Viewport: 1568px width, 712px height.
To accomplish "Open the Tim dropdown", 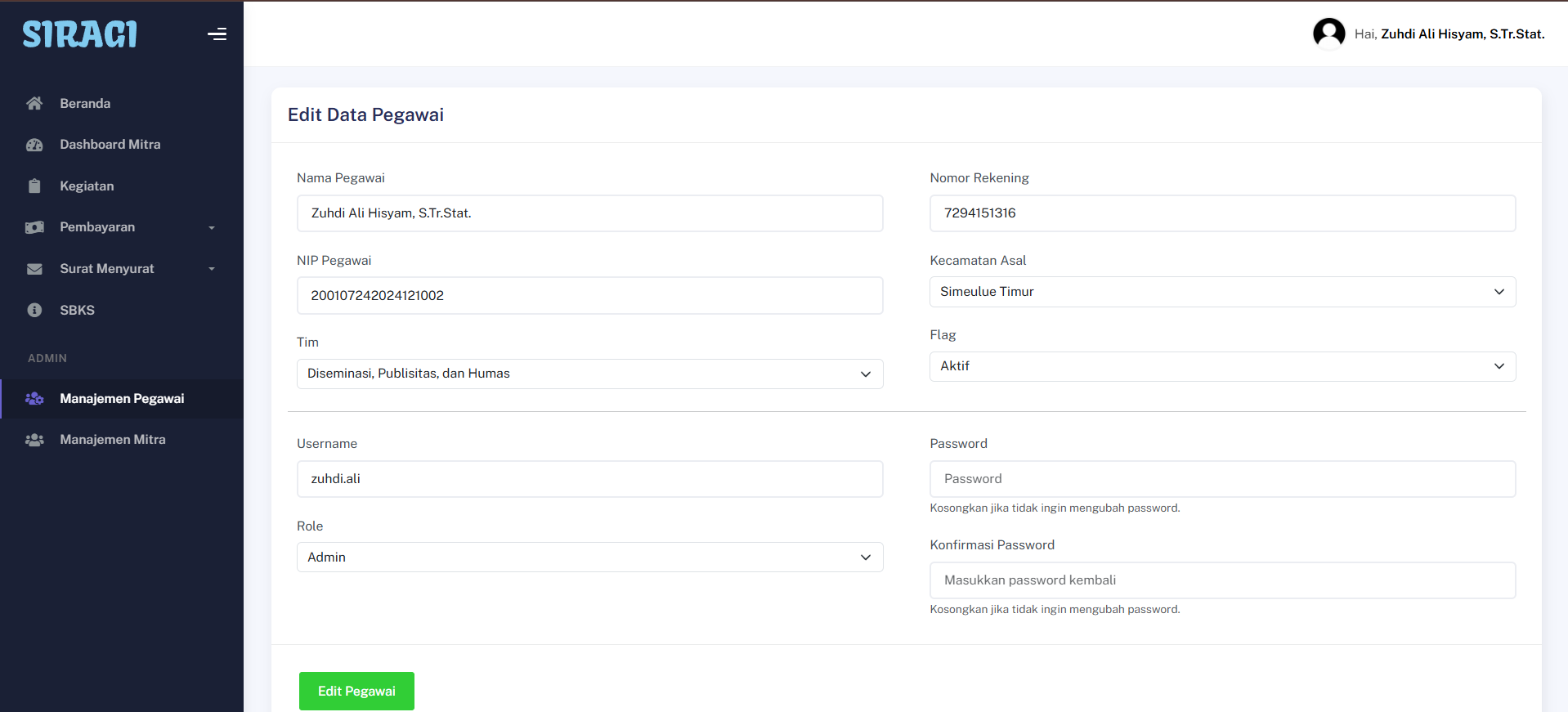I will click(589, 374).
